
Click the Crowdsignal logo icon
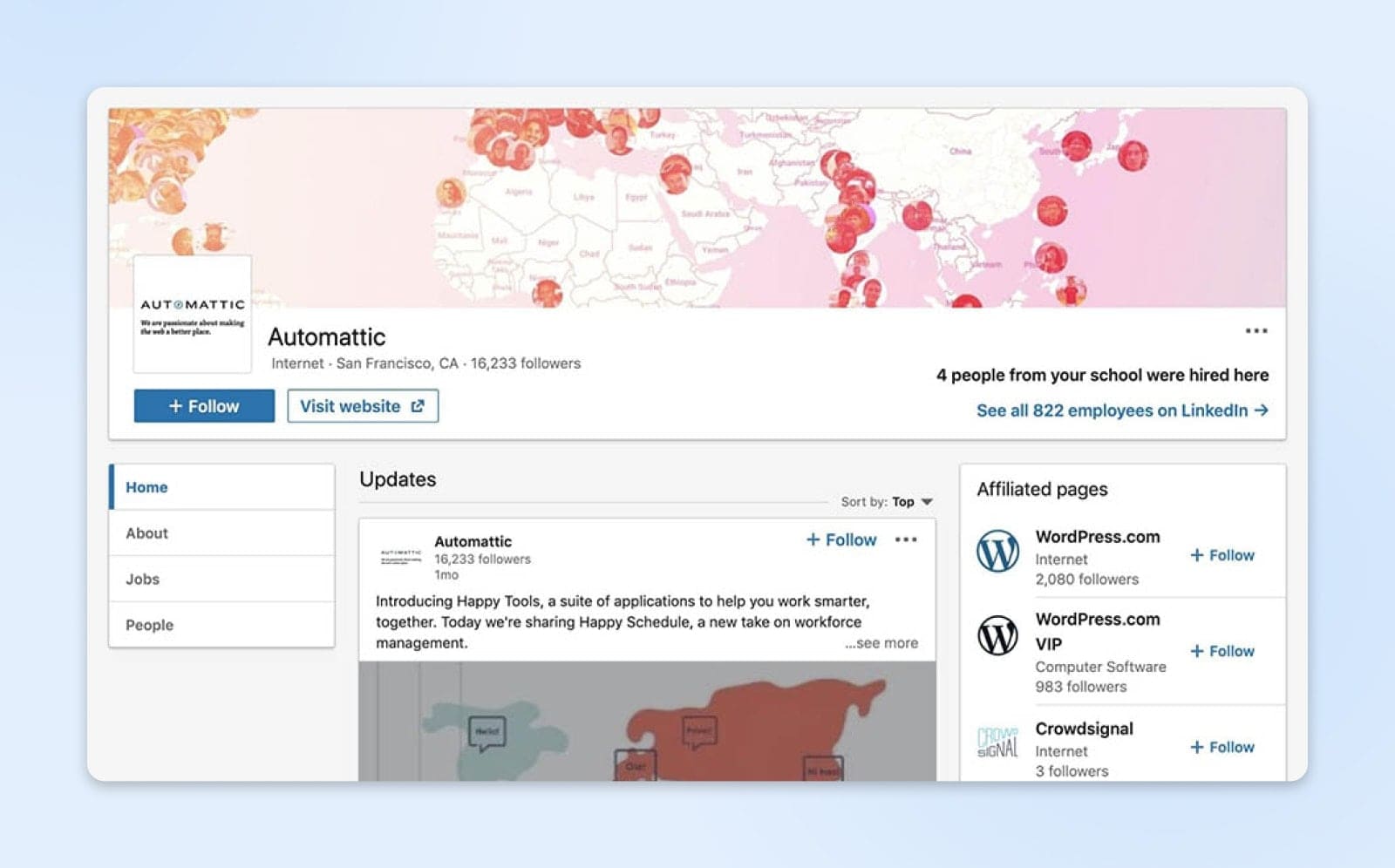click(997, 743)
